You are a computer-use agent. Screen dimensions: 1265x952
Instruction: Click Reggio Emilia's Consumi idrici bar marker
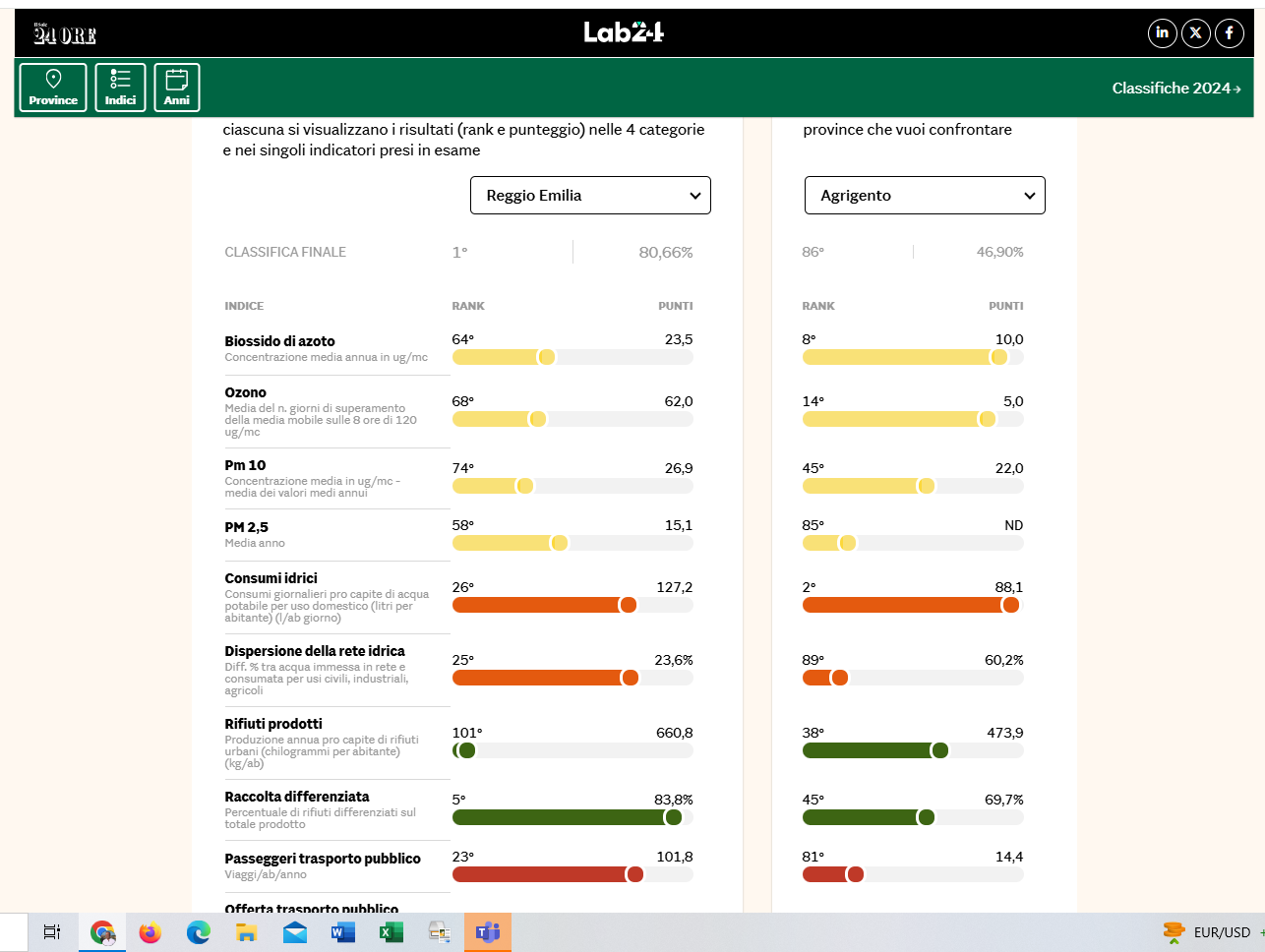tap(628, 605)
